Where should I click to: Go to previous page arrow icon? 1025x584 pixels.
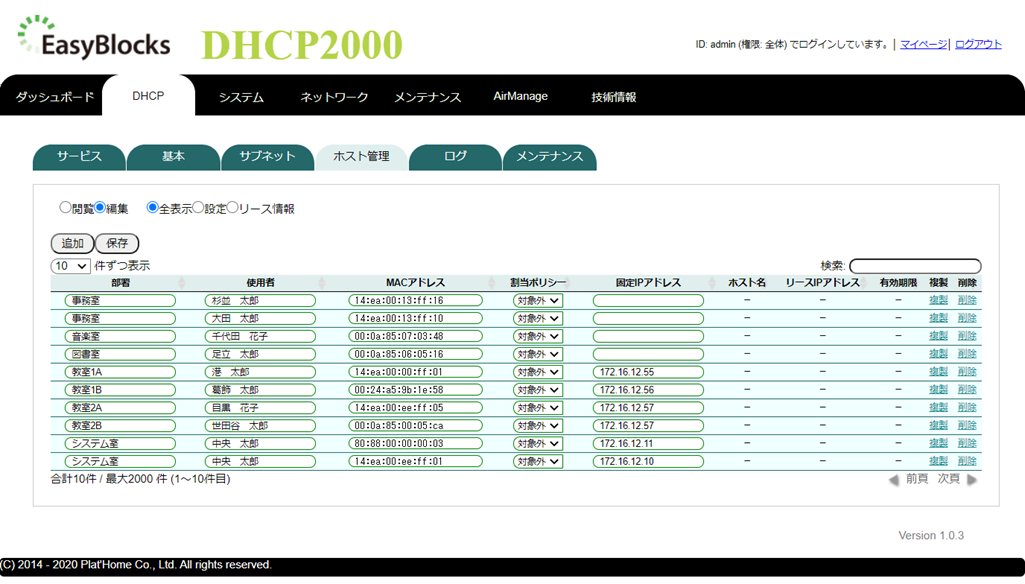(894, 480)
